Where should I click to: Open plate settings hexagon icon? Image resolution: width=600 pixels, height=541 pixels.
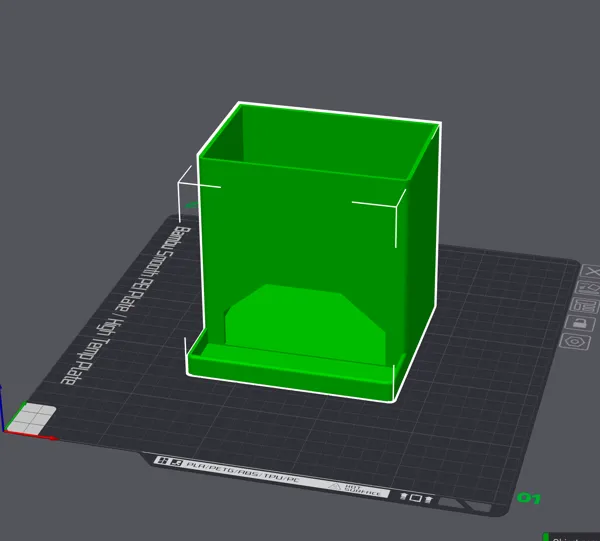point(576,341)
